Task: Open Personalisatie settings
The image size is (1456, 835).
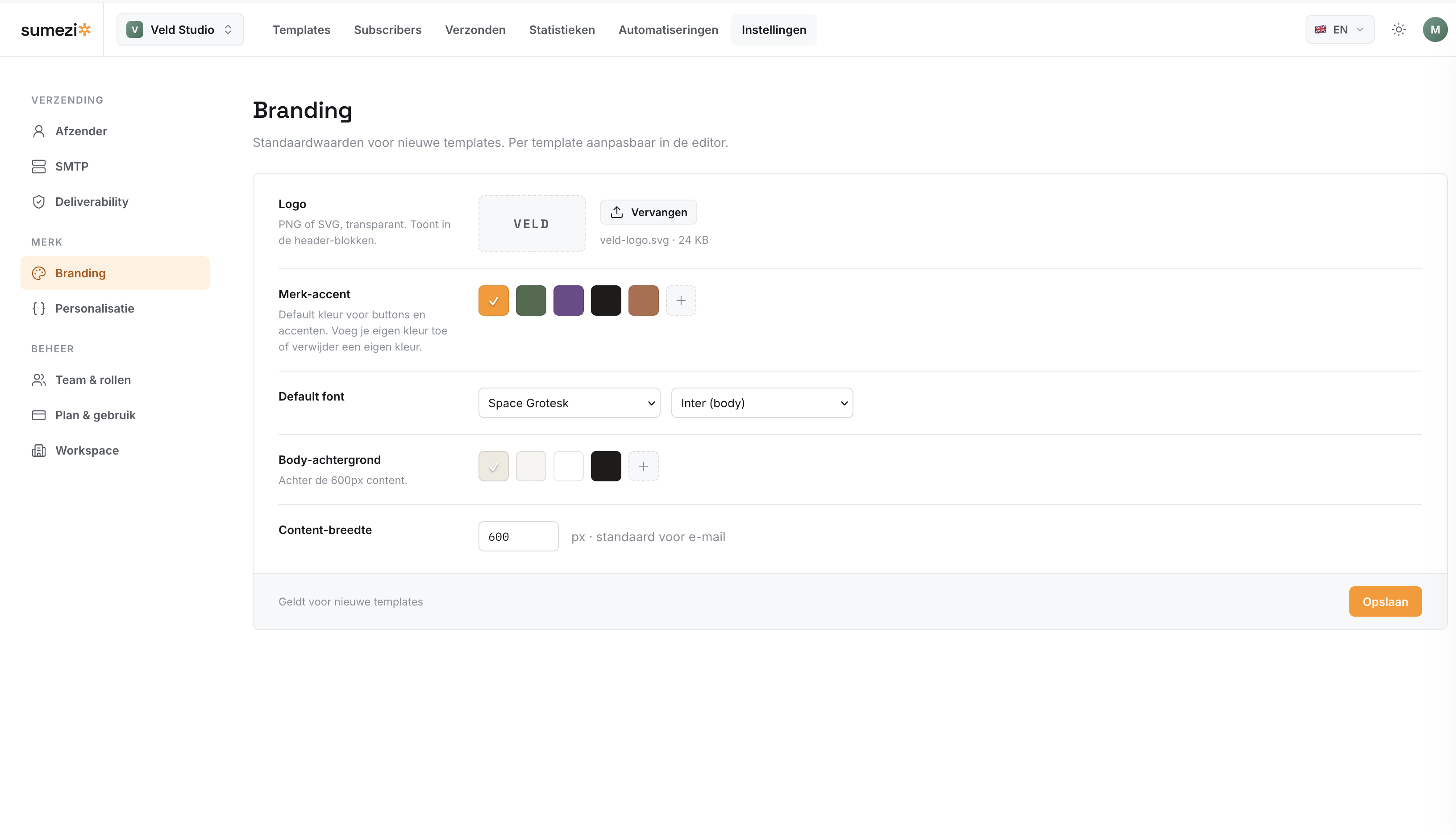Action: (x=115, y=309)
